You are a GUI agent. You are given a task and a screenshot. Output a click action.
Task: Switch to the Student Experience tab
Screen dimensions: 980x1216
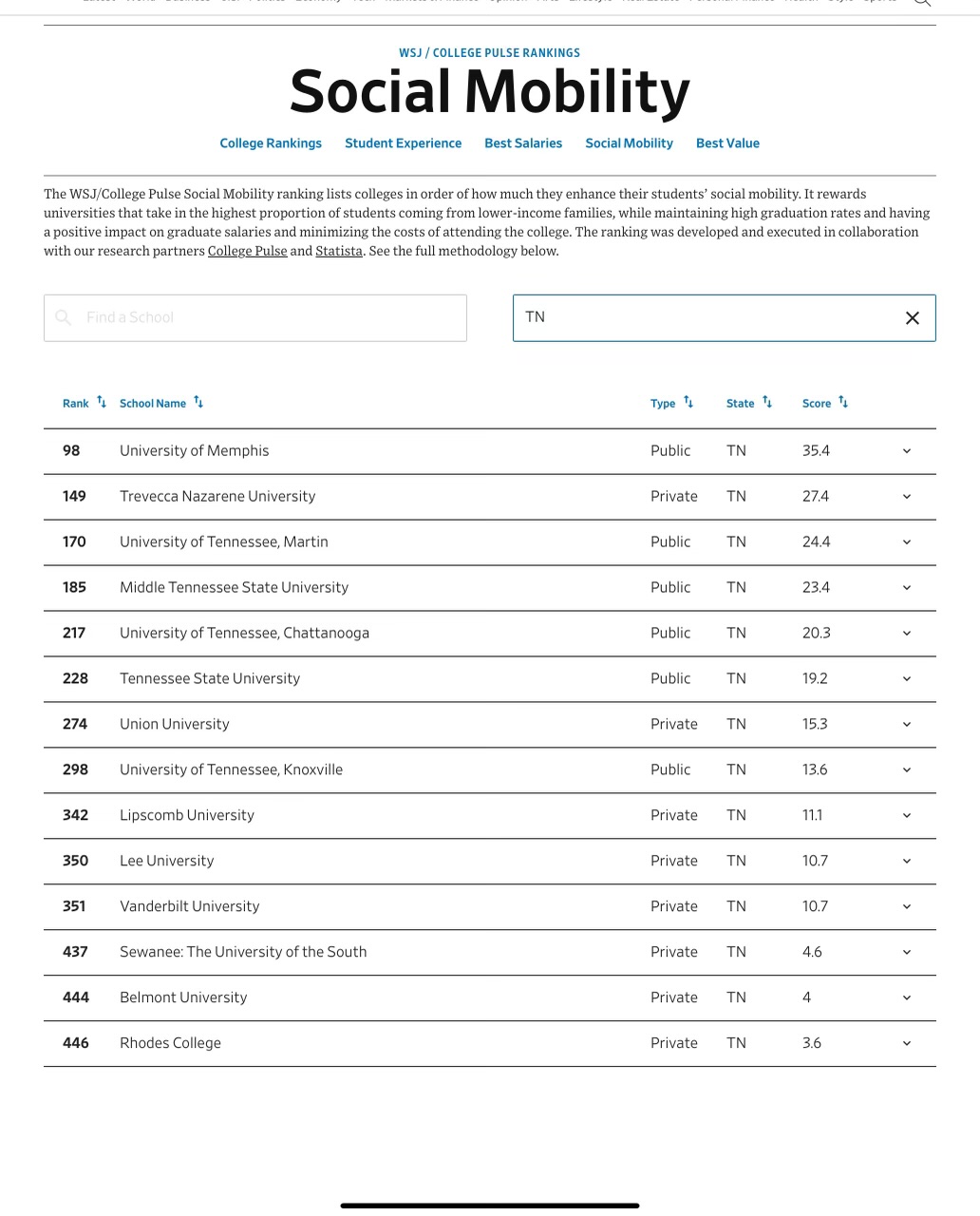(x=403, y=143)
